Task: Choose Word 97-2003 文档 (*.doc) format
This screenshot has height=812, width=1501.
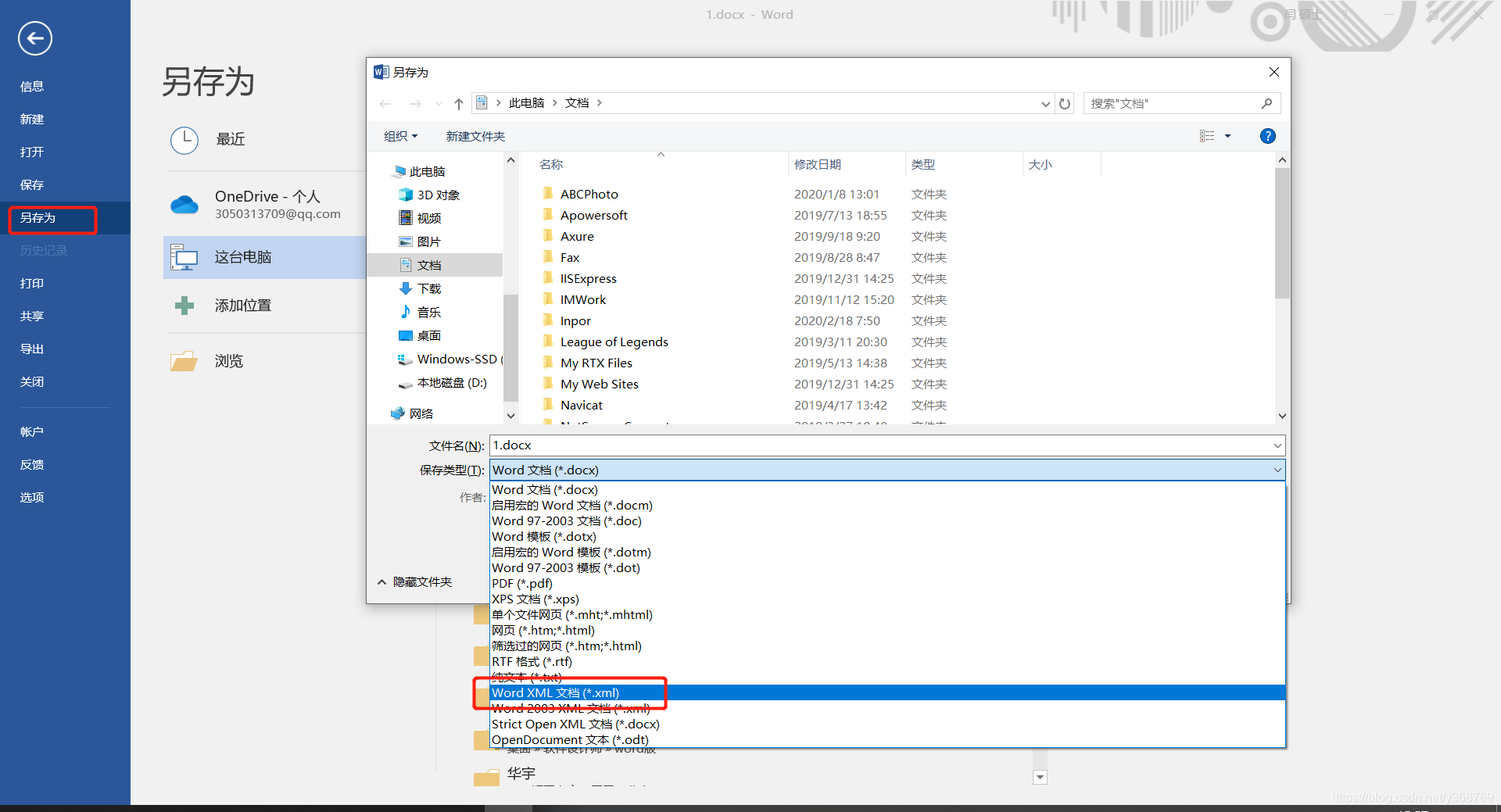Action: pos(887,520)
